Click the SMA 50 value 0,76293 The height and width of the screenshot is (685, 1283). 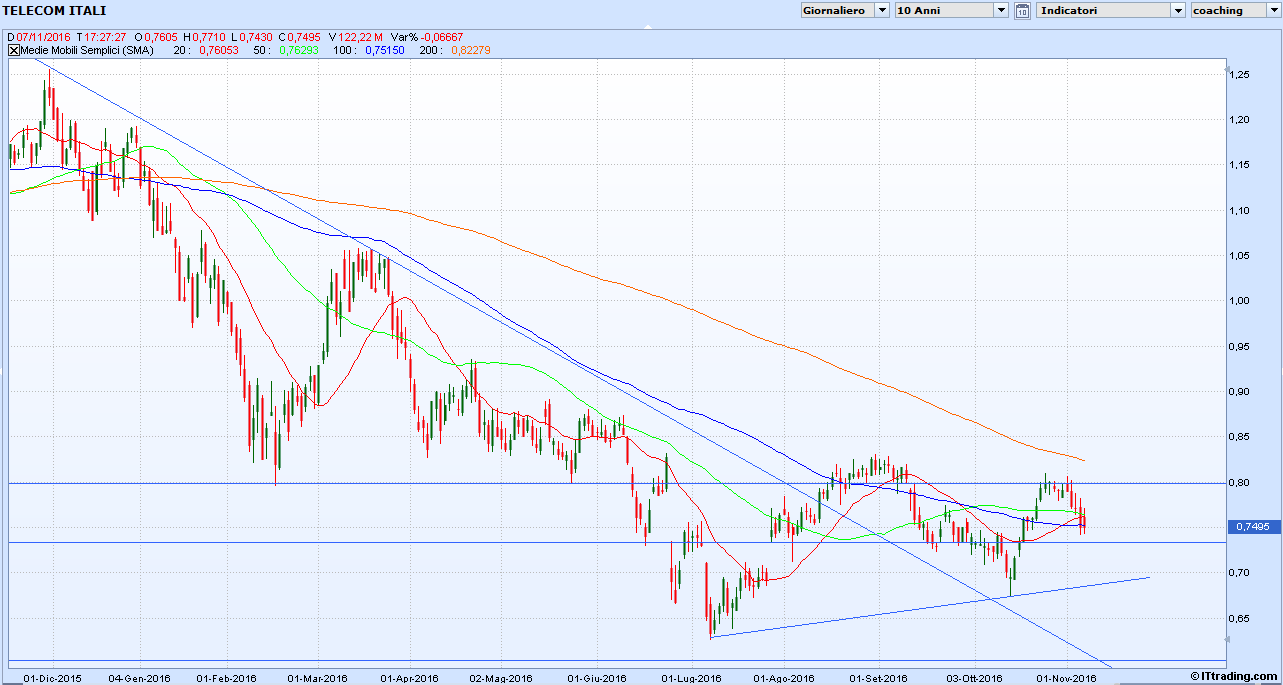[x=298, y=50]
